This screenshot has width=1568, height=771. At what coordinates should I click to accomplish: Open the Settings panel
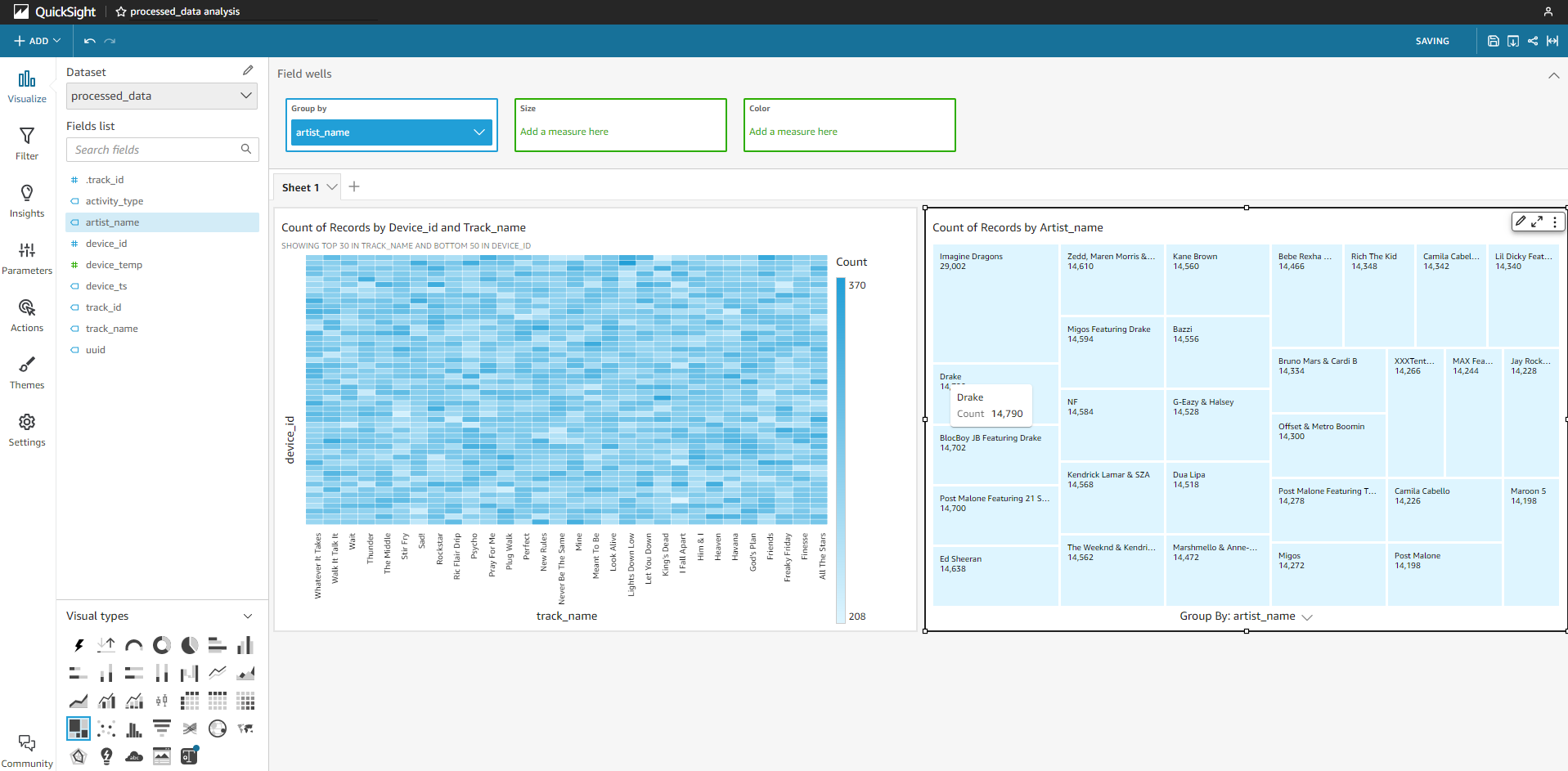[x=27, y=430]
